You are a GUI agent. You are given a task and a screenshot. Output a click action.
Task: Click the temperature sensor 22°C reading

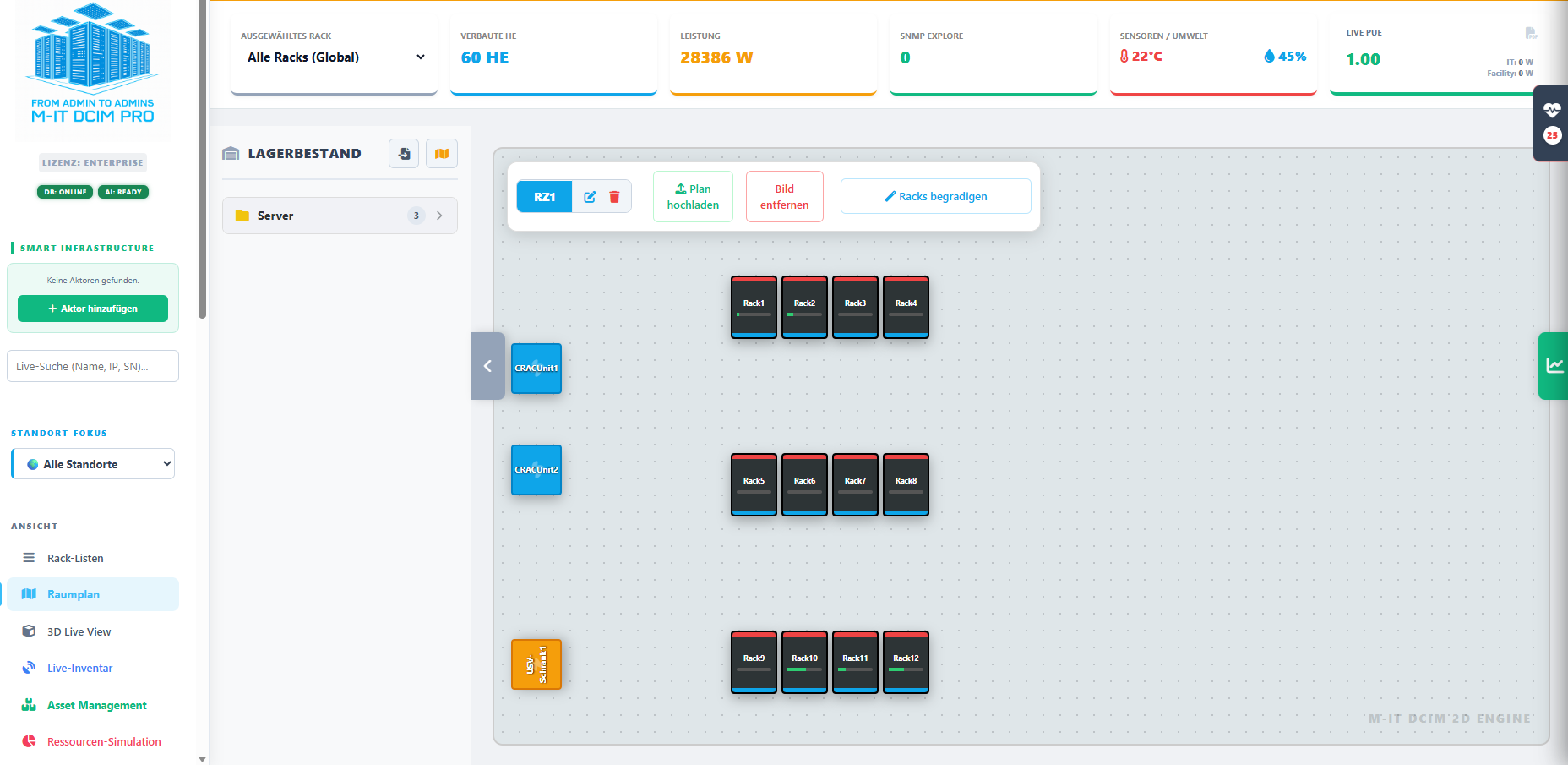point(1141,56)
